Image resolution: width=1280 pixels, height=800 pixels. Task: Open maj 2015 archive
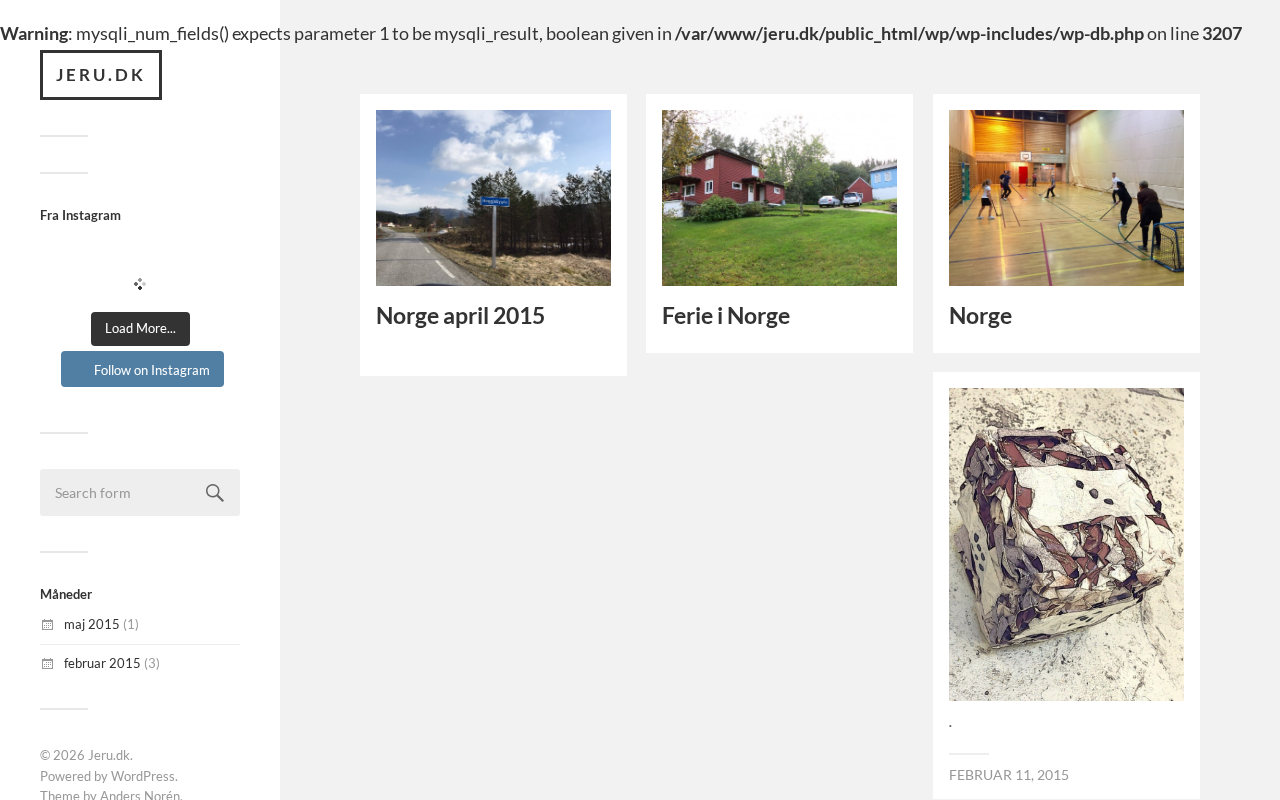click(x=92, y=624)
